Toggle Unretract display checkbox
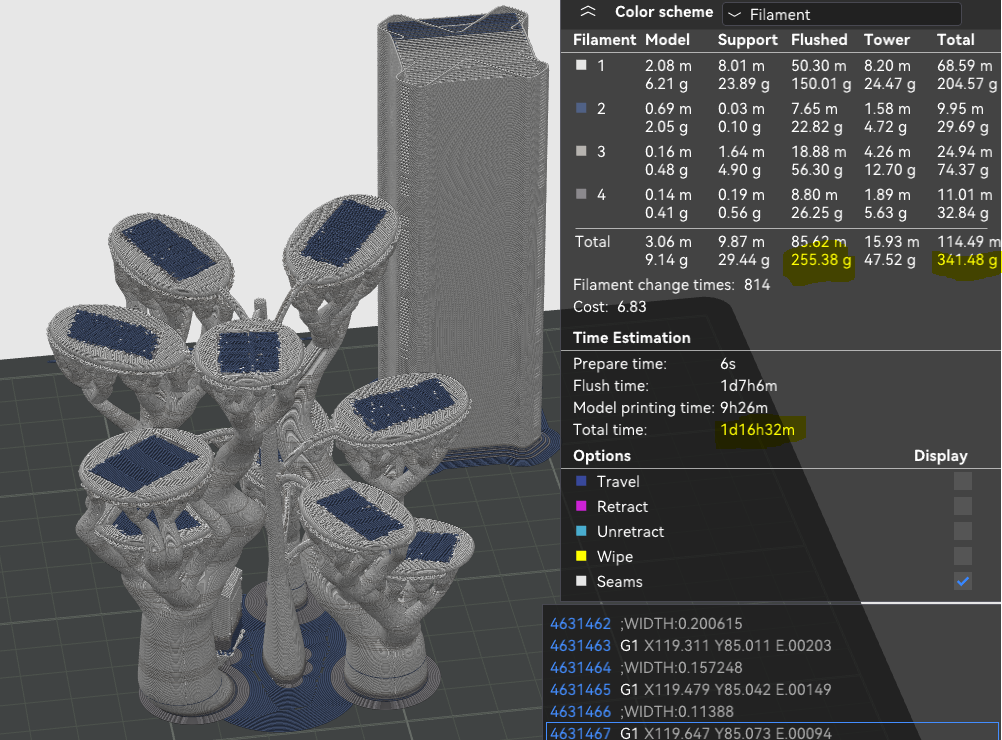This screenshot has width=1002, height=740. point(962,531)
